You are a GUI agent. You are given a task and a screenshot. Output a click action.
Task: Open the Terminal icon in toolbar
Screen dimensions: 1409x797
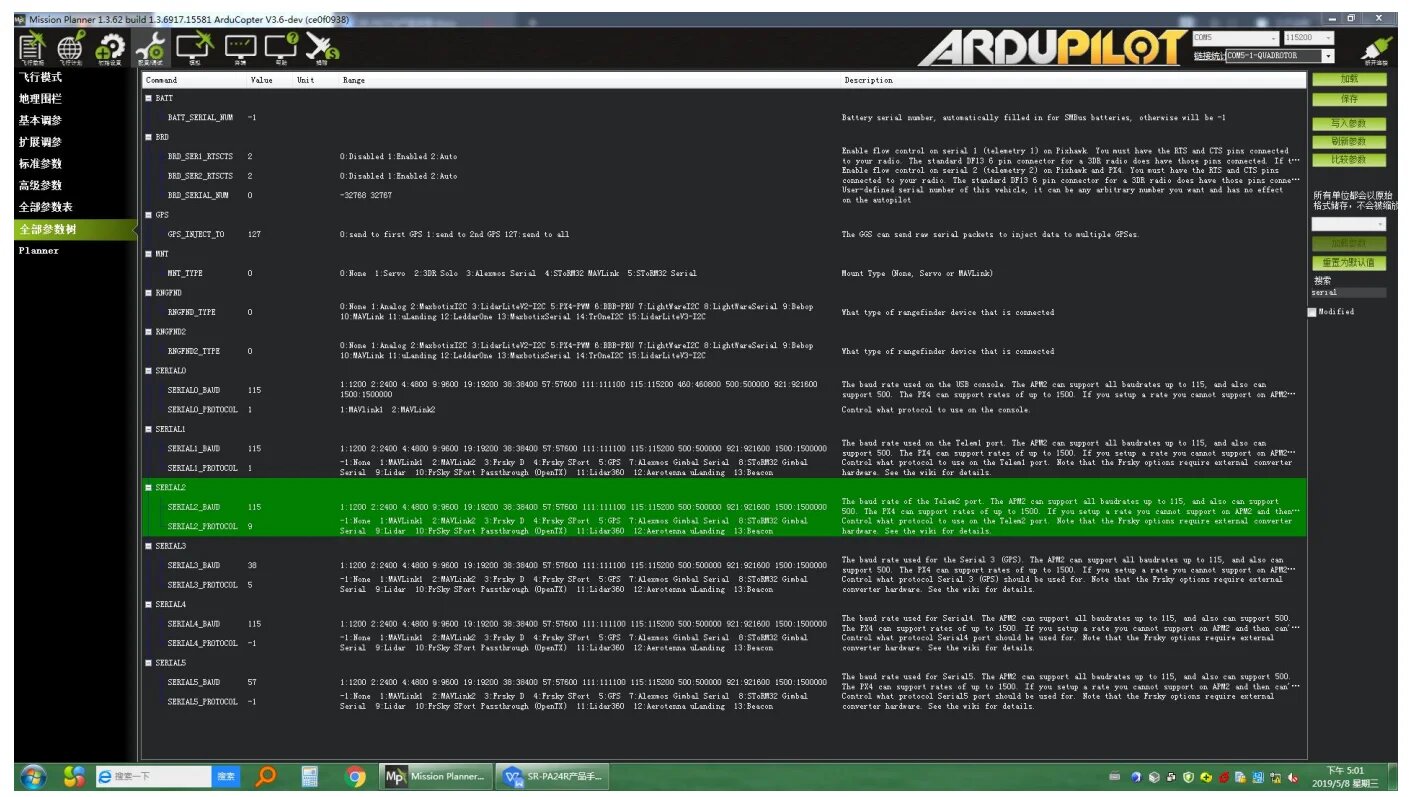point(240,46)
